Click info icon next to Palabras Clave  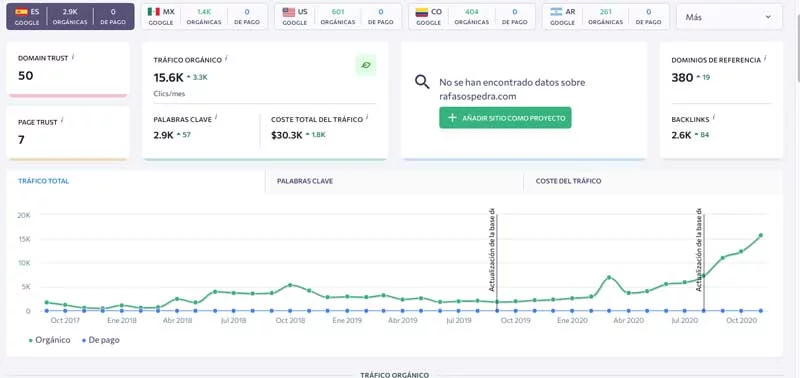[216, 117]
